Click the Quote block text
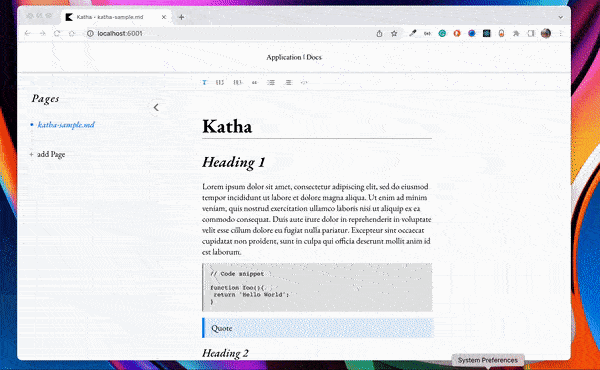Viewport: 600px width, 370px height. point(222,328)
